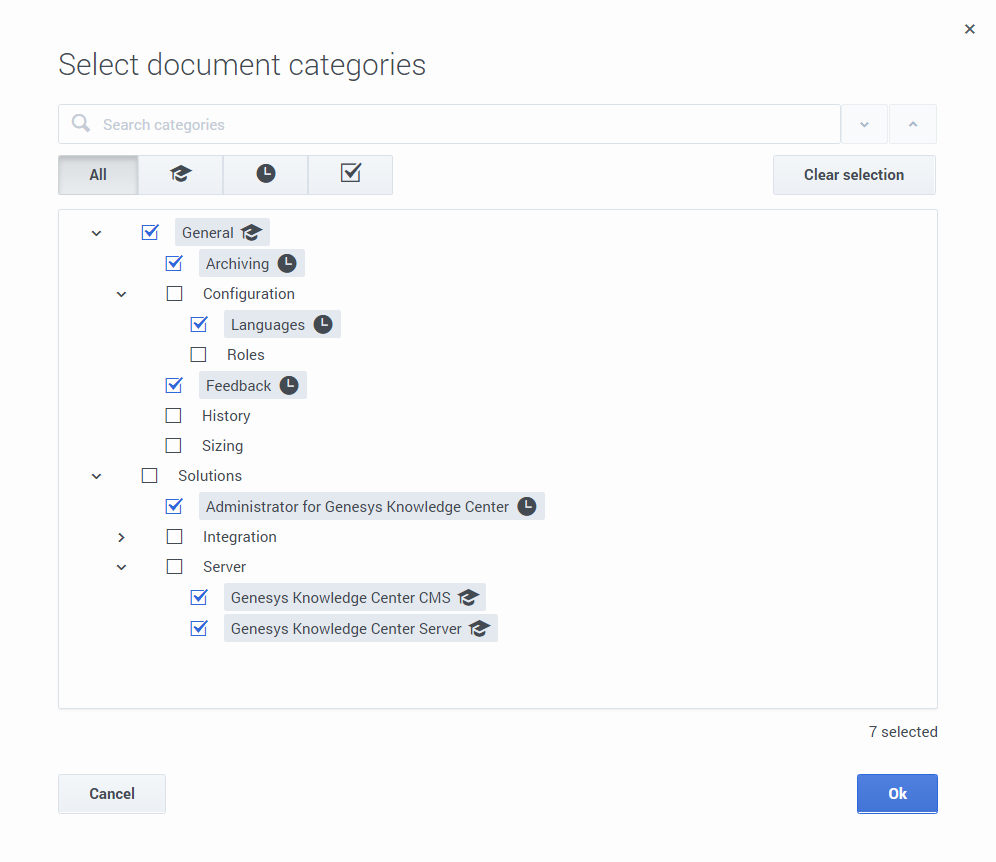Viewport: 996px width, 862px height.
Task: Click the checkmark selected filter tab
Action: pos(350,174)
